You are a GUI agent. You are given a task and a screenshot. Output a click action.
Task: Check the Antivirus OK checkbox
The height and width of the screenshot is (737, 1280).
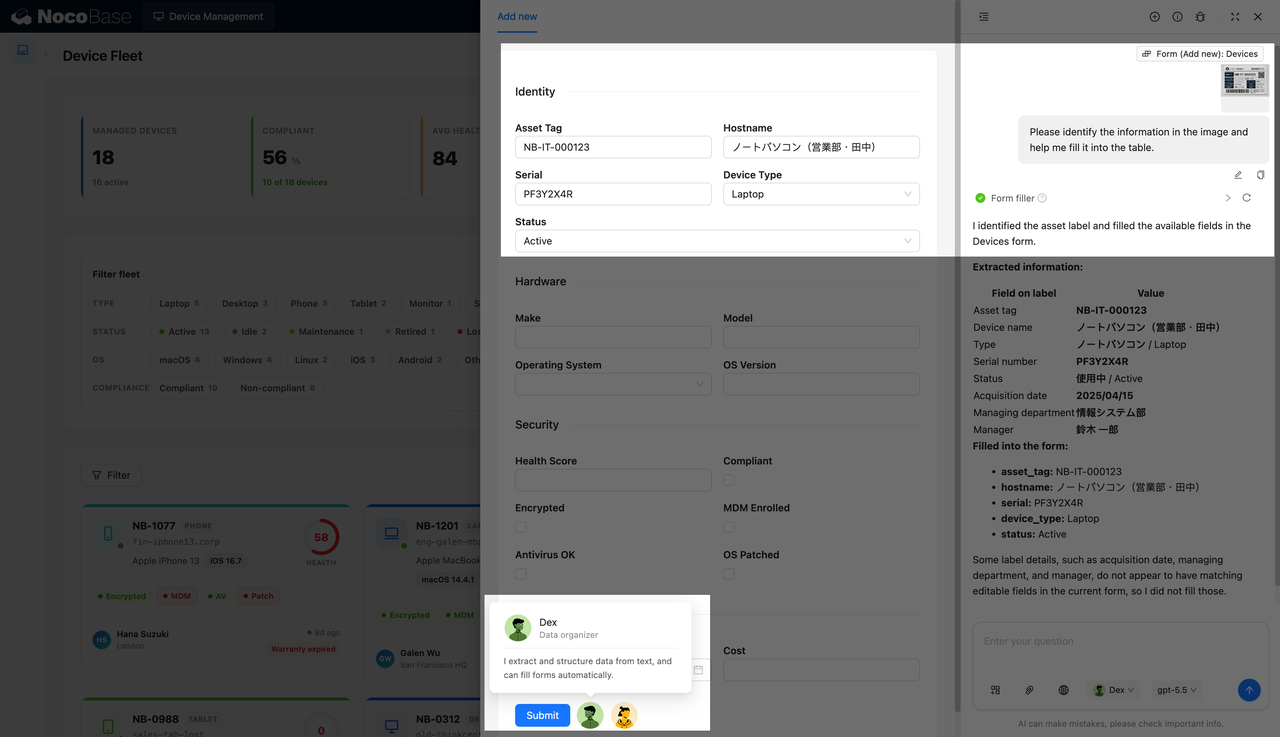(521, 574)
